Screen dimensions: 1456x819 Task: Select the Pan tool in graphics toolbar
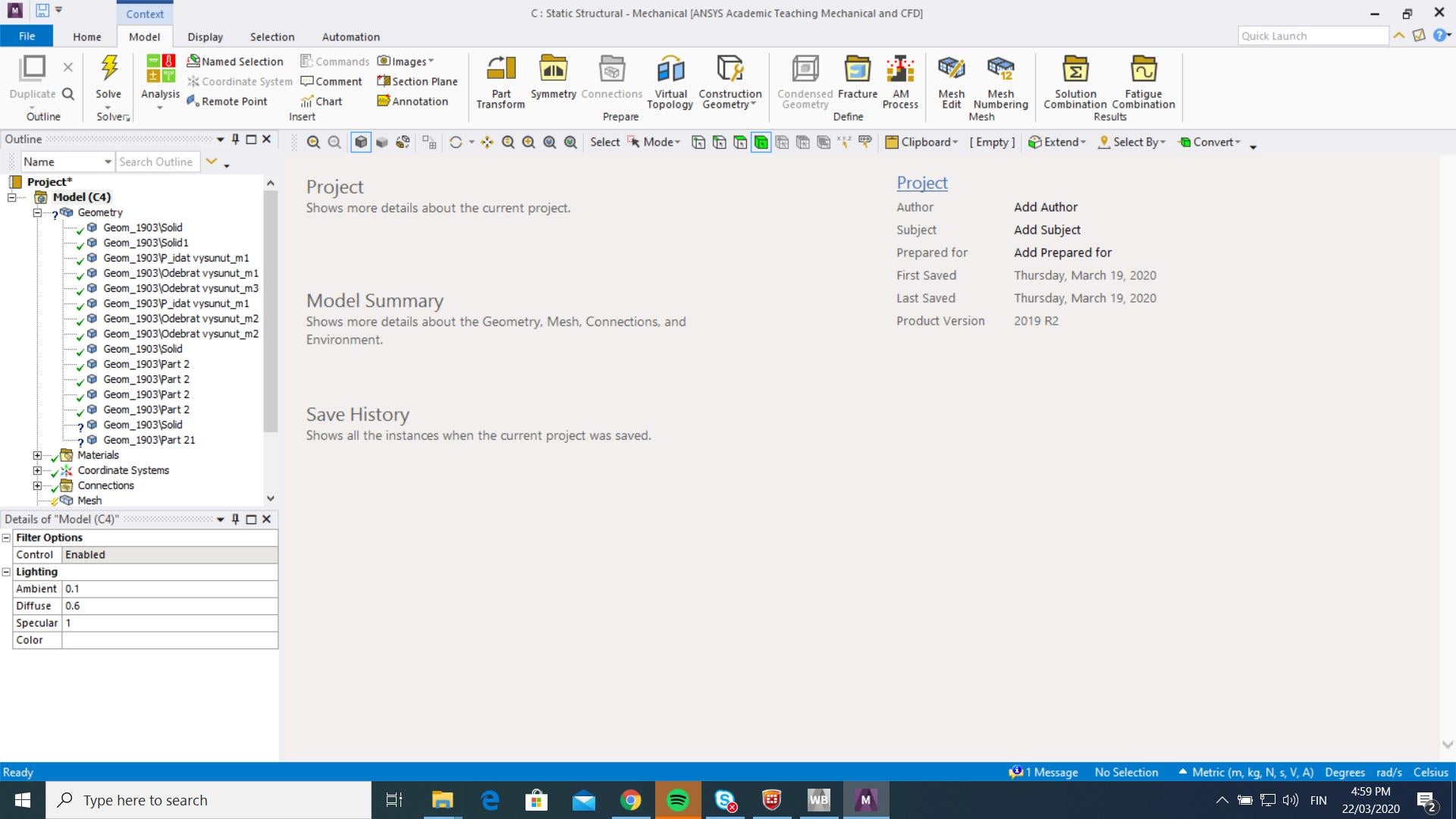(x=487, y=143)
